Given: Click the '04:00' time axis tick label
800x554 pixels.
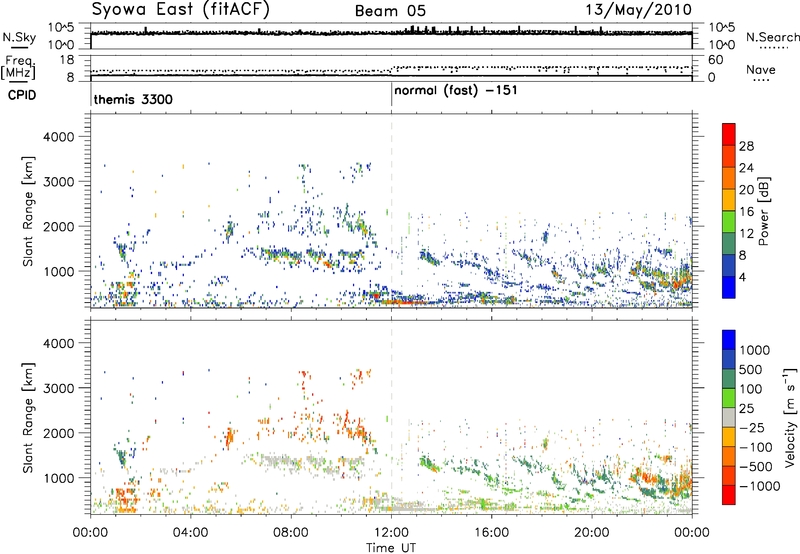Looking at the screenshot, I should [x=191, y=533].
